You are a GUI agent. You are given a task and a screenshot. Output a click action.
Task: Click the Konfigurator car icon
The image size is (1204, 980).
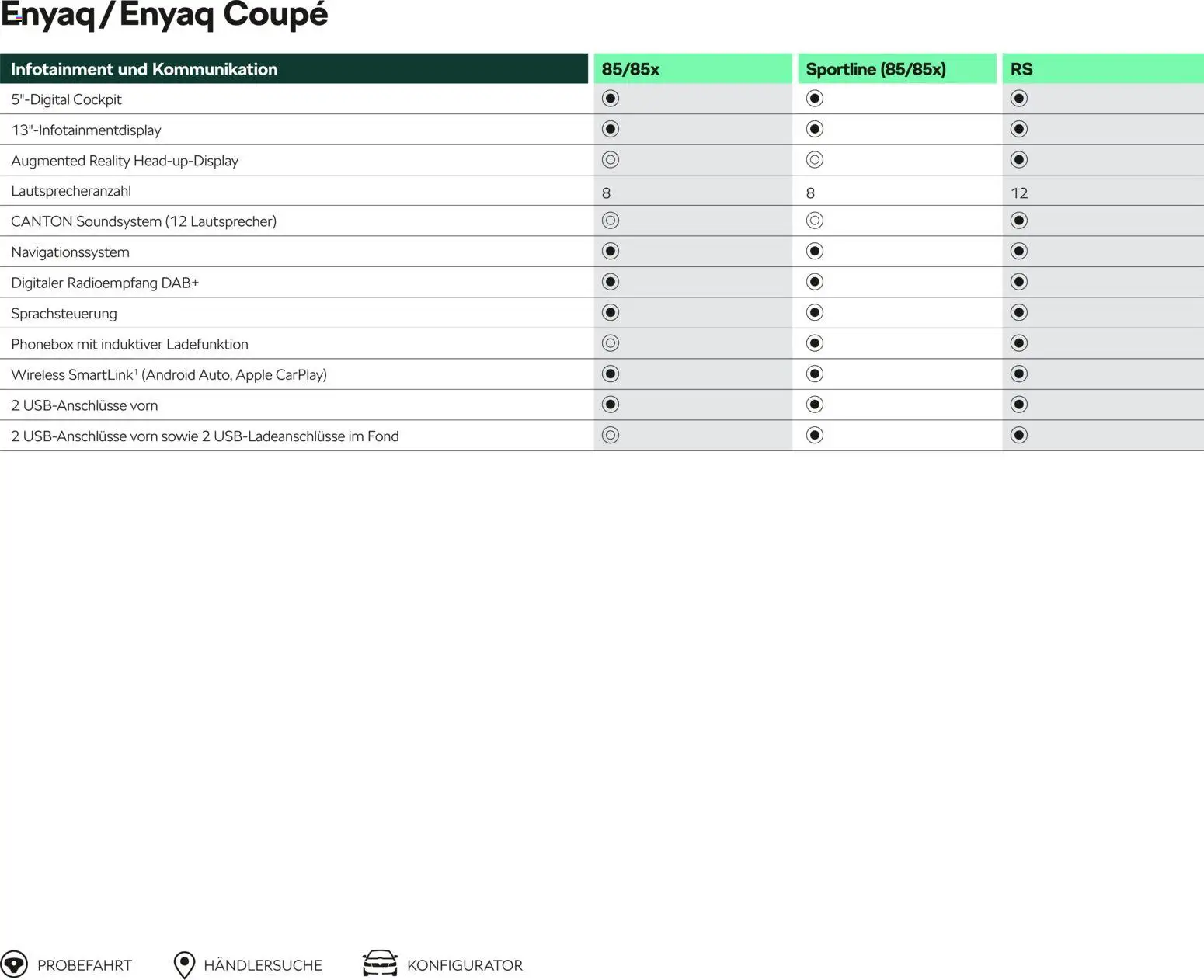380,964
